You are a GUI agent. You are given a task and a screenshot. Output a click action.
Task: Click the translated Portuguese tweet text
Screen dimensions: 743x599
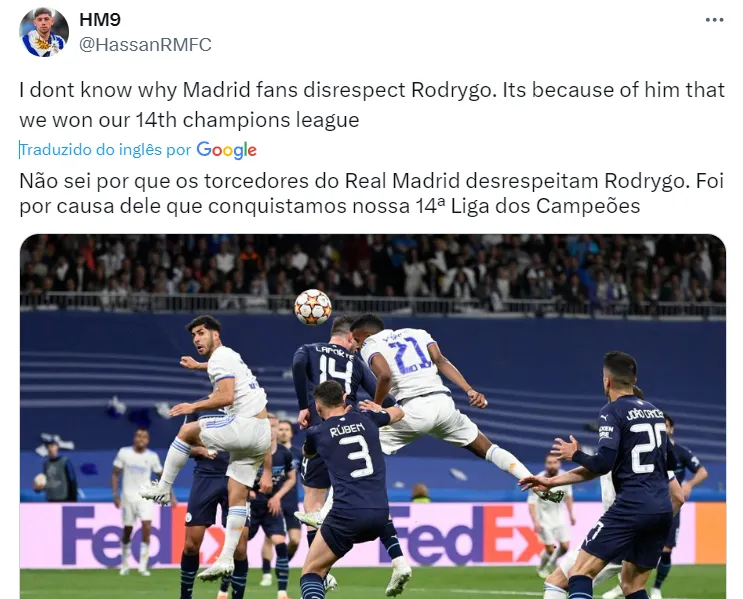(372, 193)
